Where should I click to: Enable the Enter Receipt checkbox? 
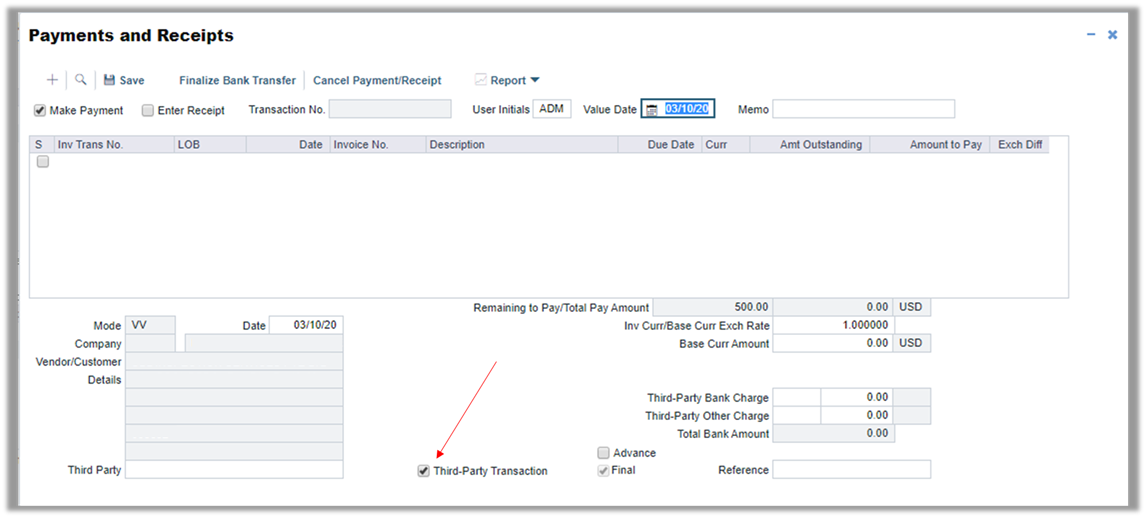[148, 111]
